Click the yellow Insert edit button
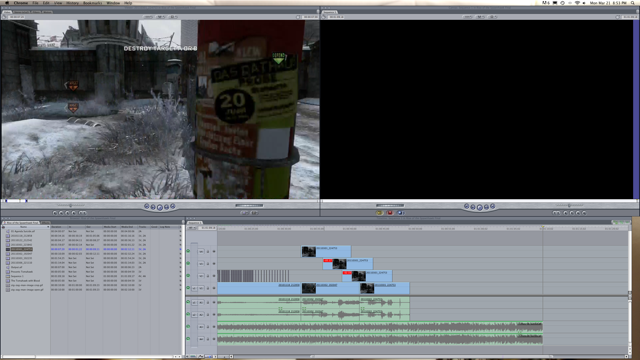The height and width of the screenshot is (360, 640). [x=379, y=213]
